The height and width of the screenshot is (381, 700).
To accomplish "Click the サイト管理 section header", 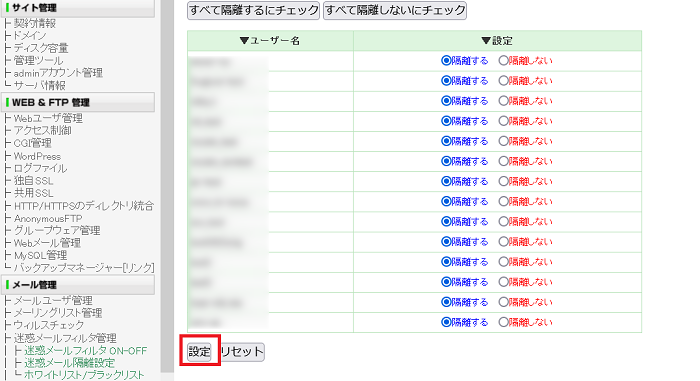I will pos(78,8).
